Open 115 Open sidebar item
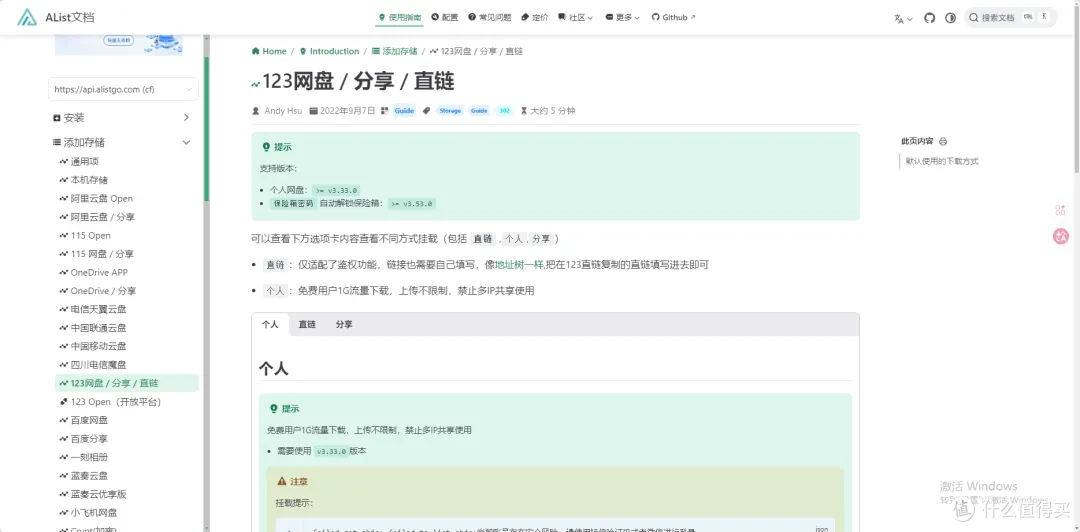1080x532 pixels. coord(127,236)
